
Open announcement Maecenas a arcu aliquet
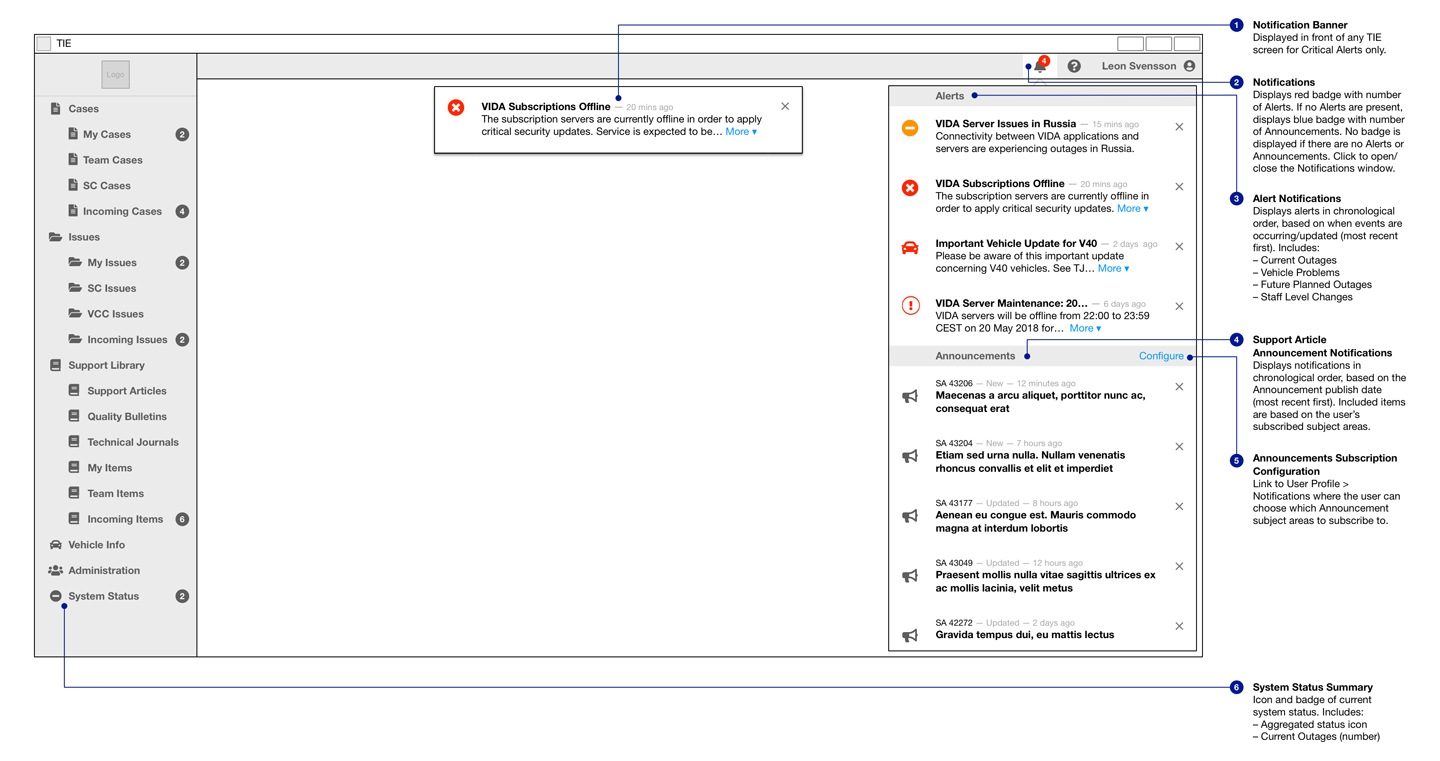(x=1040, y=402)
